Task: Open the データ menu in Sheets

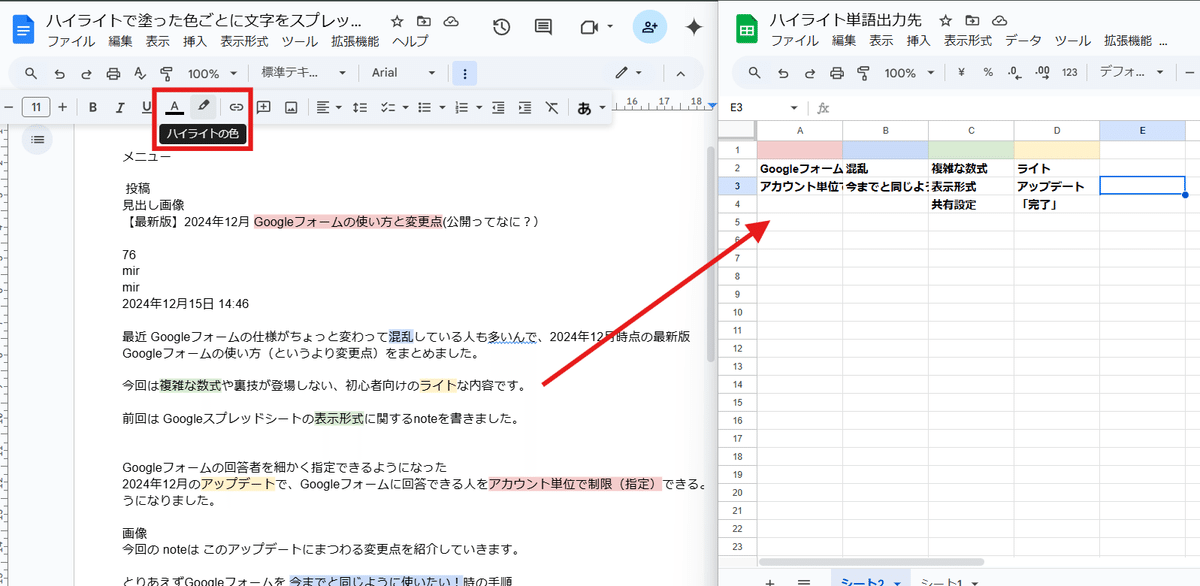Action: coord(1022,41)
